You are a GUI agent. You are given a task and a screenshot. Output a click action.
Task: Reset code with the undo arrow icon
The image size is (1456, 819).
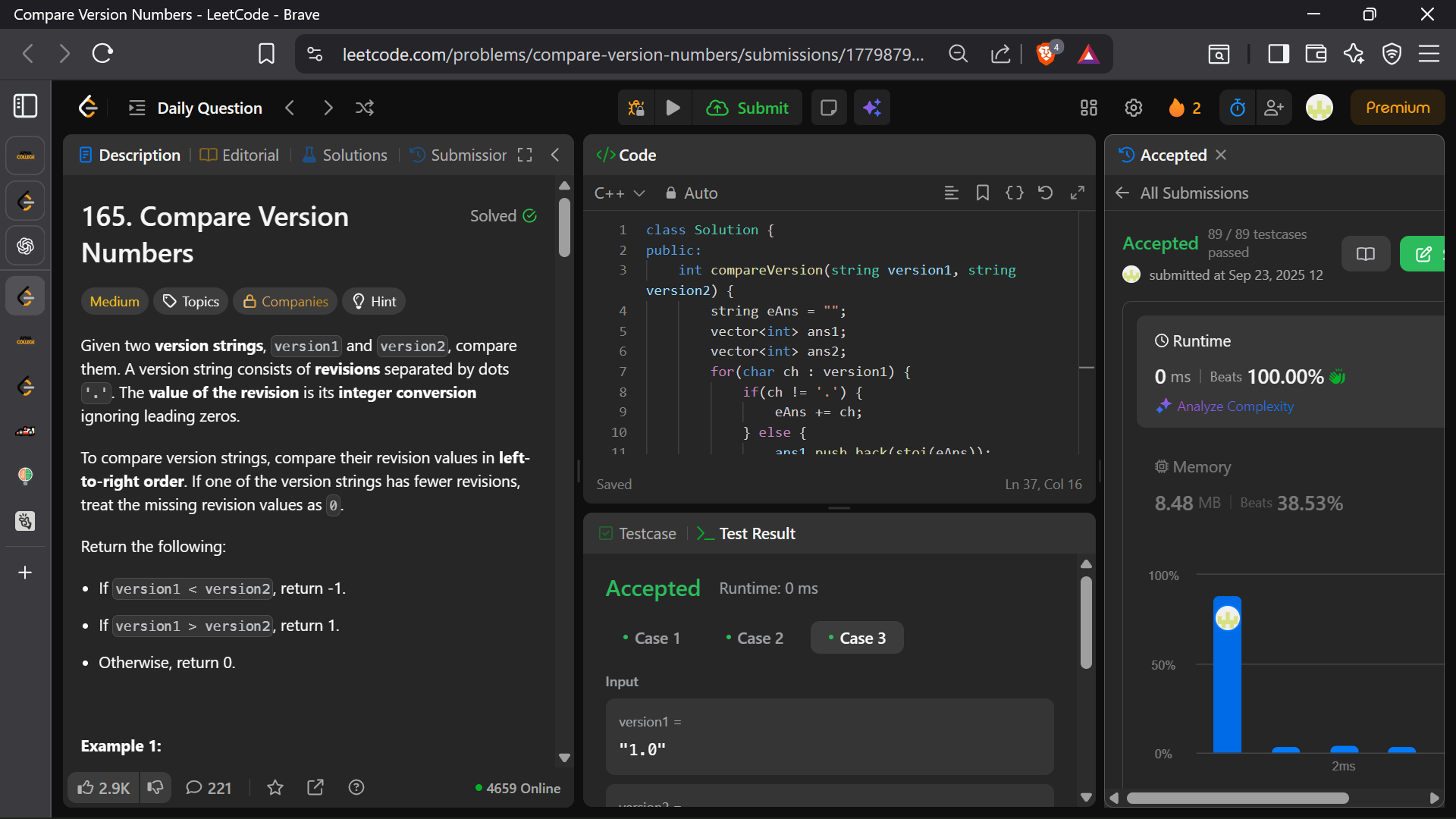1046,193
